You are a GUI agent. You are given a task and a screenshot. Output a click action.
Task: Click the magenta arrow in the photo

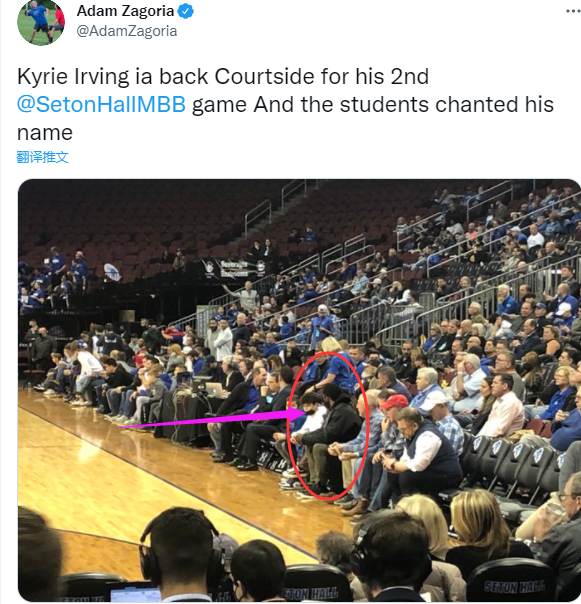tap(214, 419)
